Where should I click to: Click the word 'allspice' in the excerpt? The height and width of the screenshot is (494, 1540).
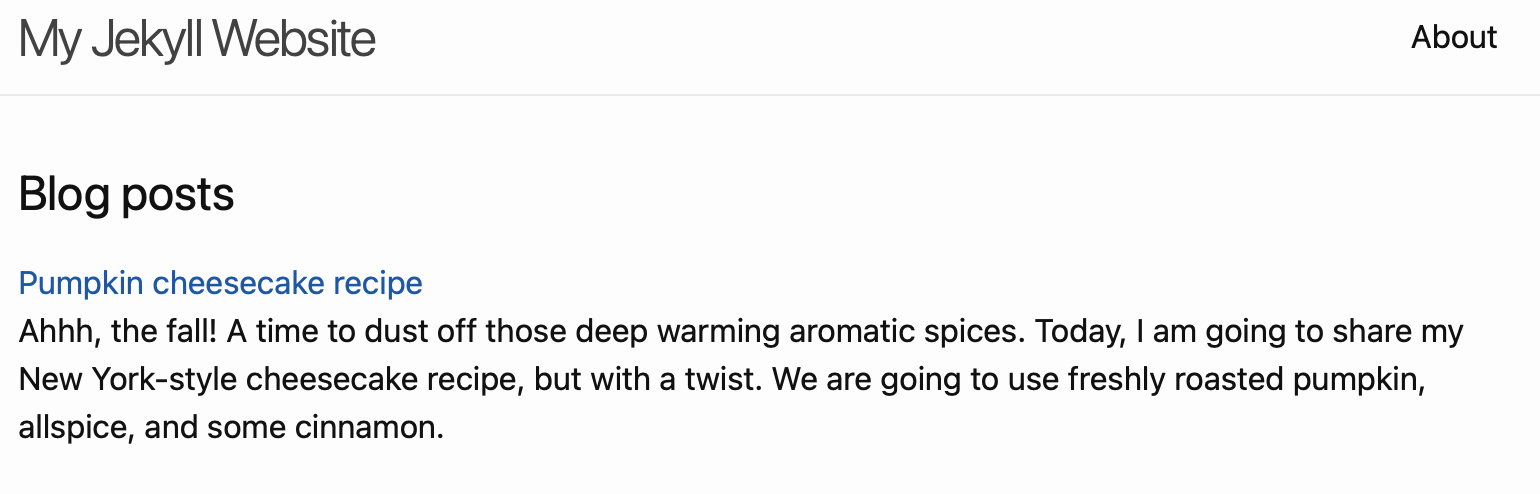point(77,429)
